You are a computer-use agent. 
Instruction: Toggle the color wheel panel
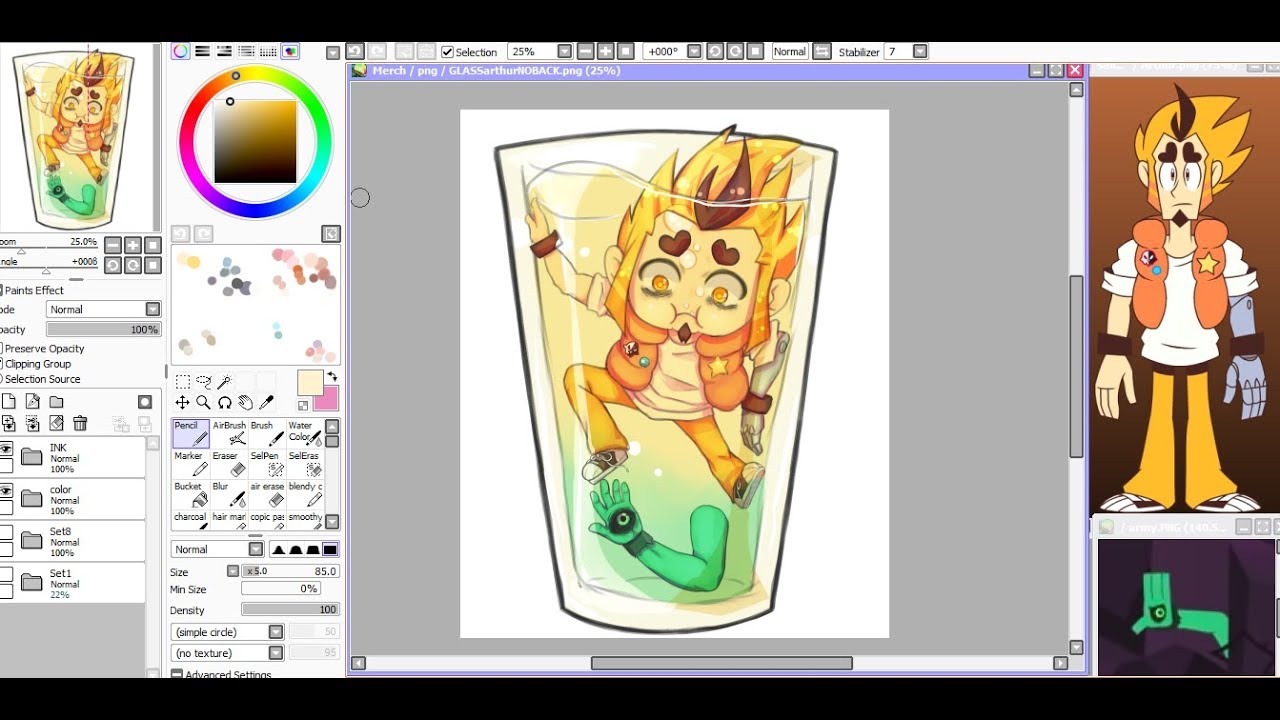[x=180, y=52]
